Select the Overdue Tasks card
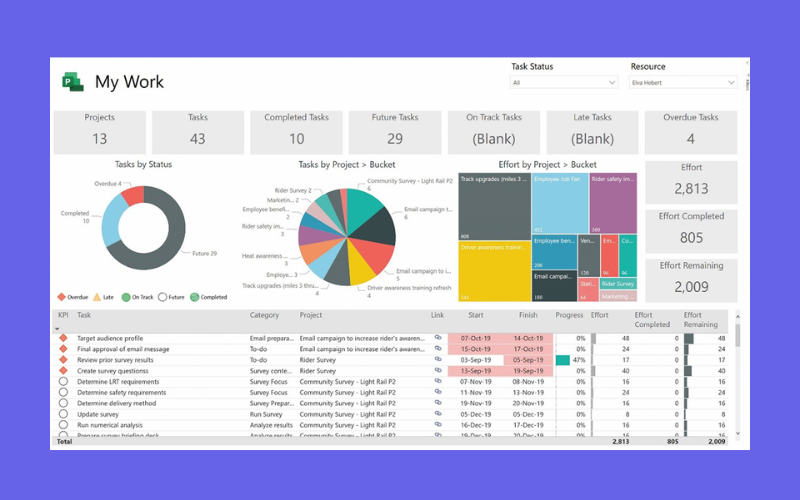This screenshot has width=800, height=500. [692, 131]
